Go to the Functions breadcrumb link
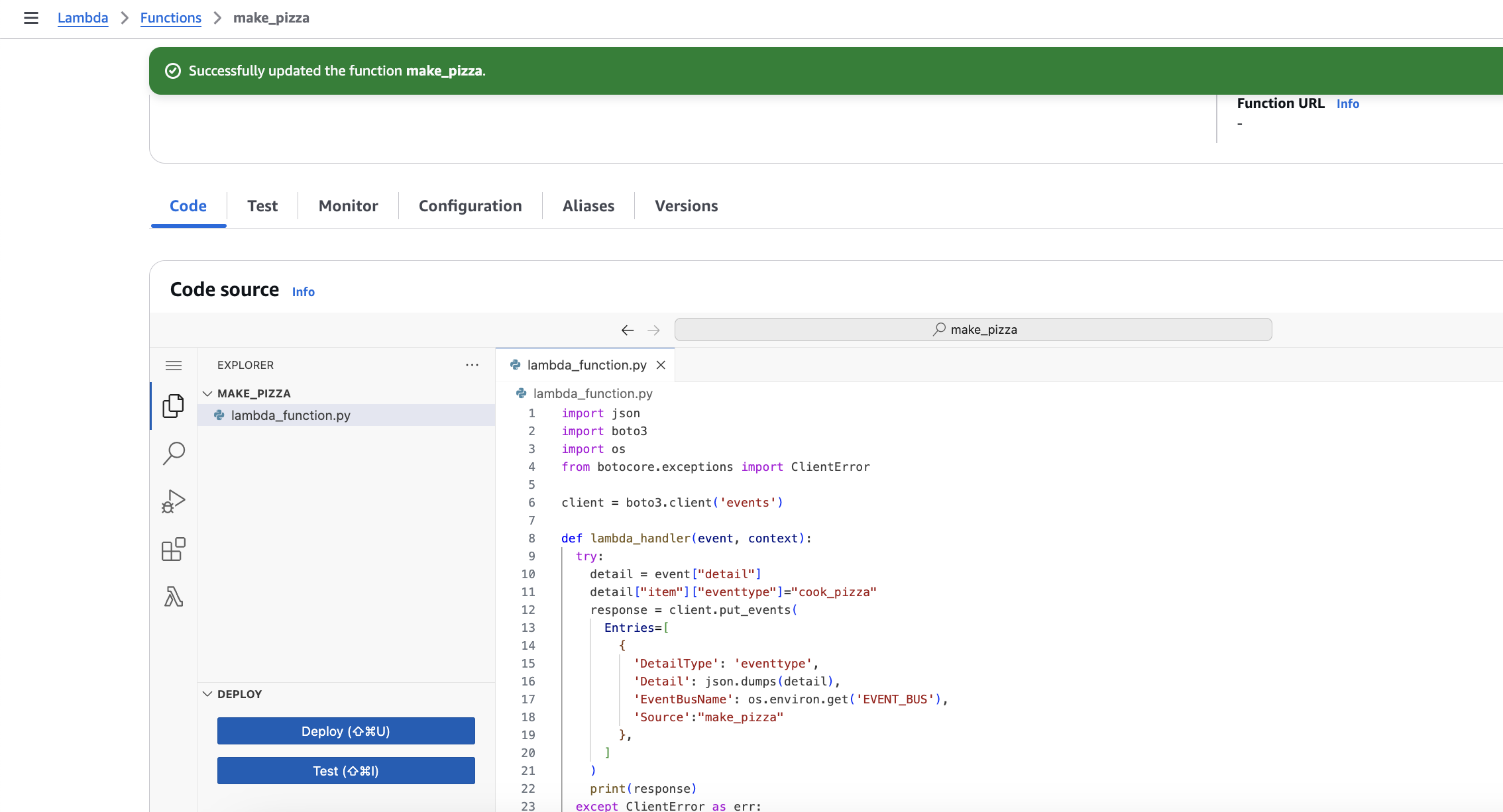This screenshot has height=812, width=1503. (171, 18)
